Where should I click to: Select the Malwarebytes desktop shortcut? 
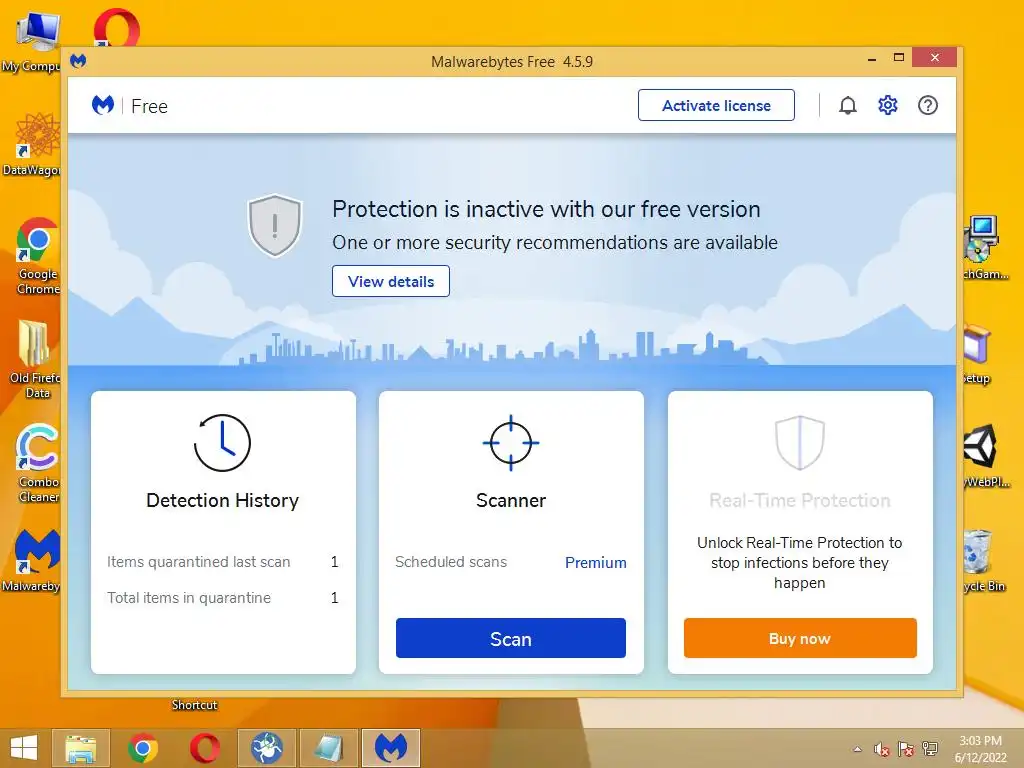(33, 560)
